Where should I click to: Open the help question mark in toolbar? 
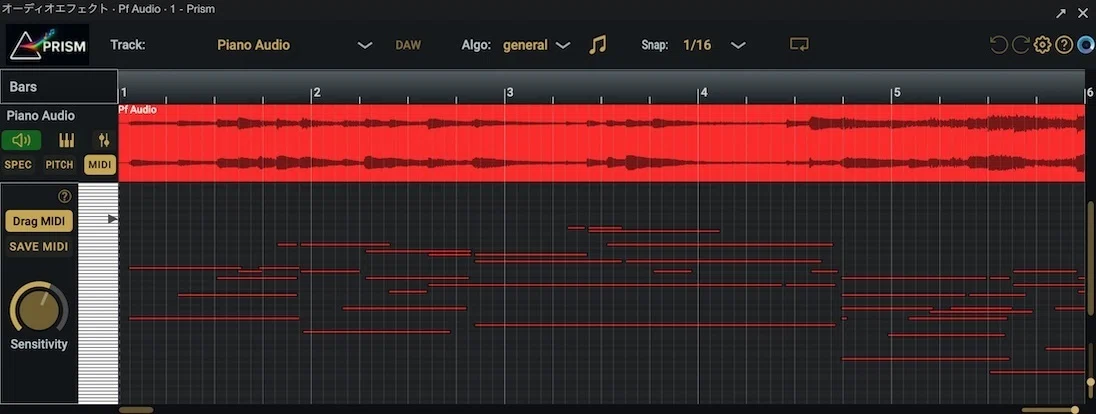pyautogui.click(x=1064, y=45)
